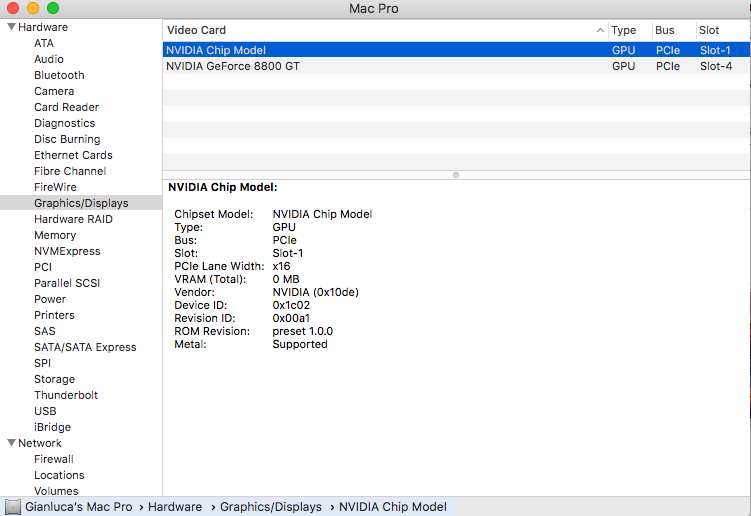Click the Mac Pro computer icon in path bar
Screen dimensions: 751x516
click(x=13, y=507)
